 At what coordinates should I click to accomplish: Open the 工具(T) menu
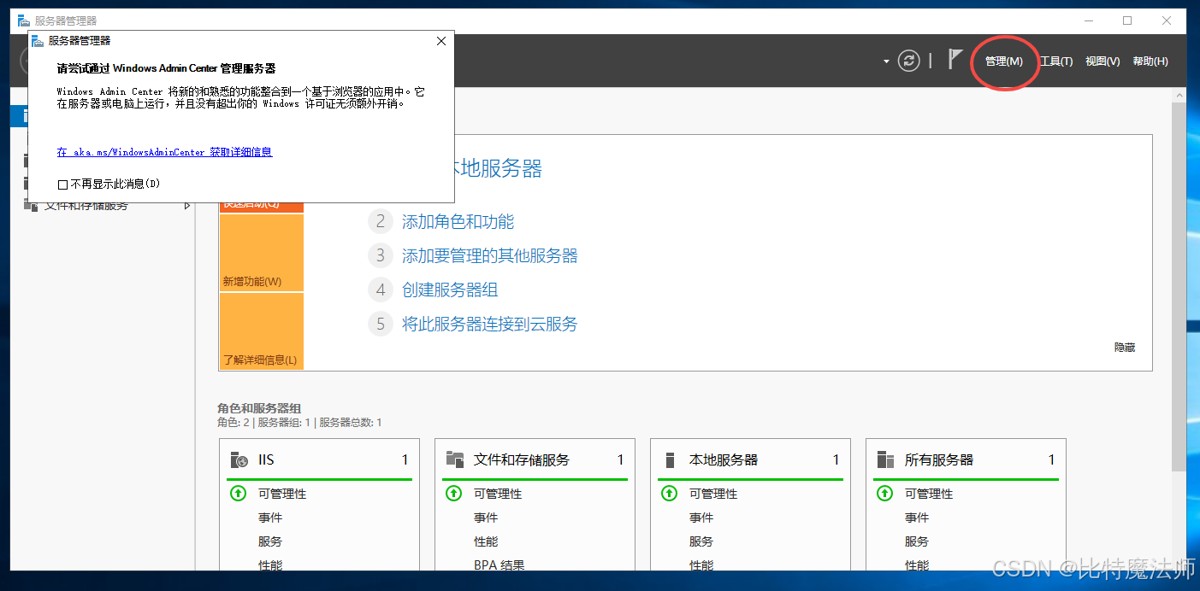click(1056, 61)
